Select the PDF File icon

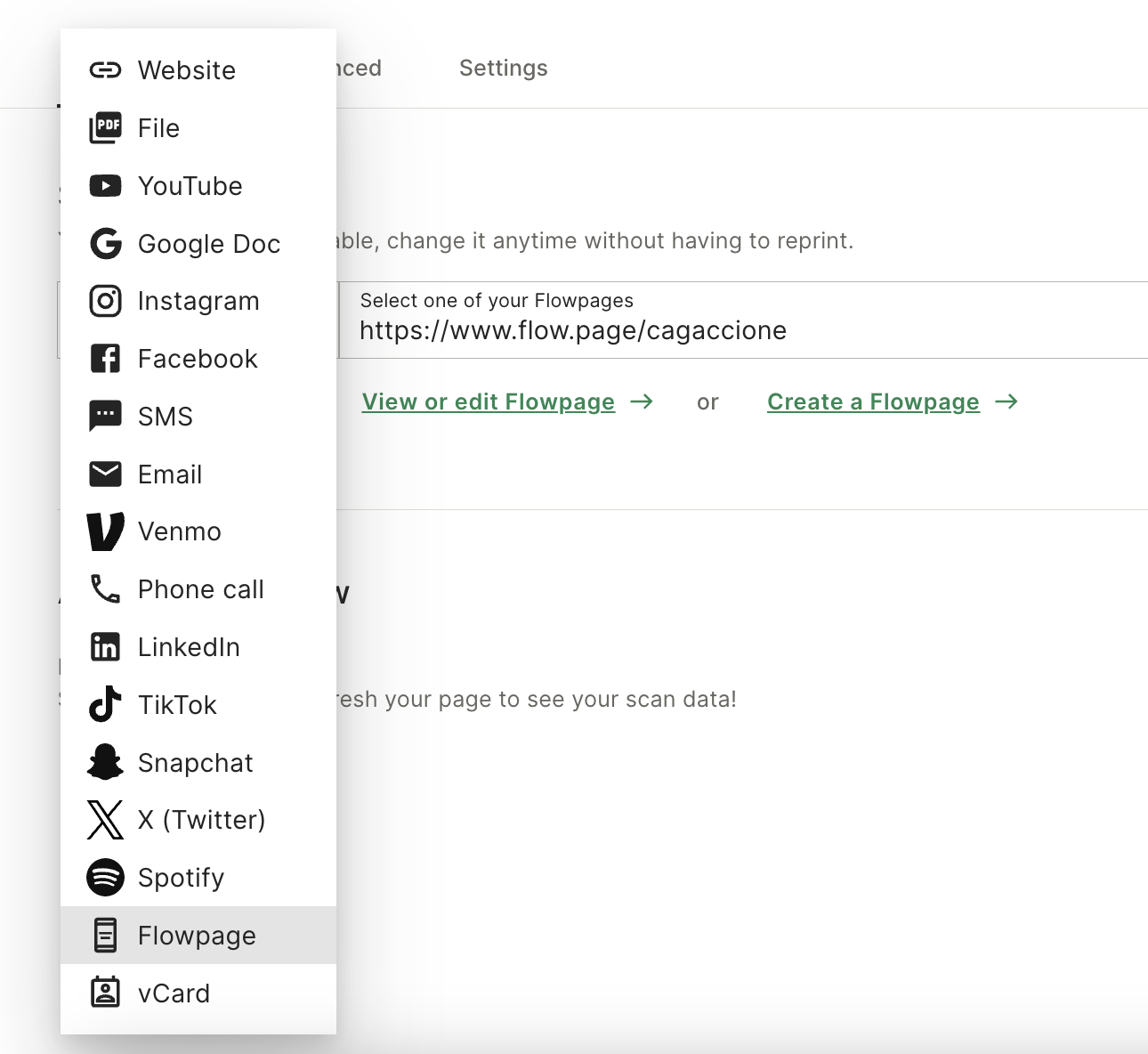(105, 128)
